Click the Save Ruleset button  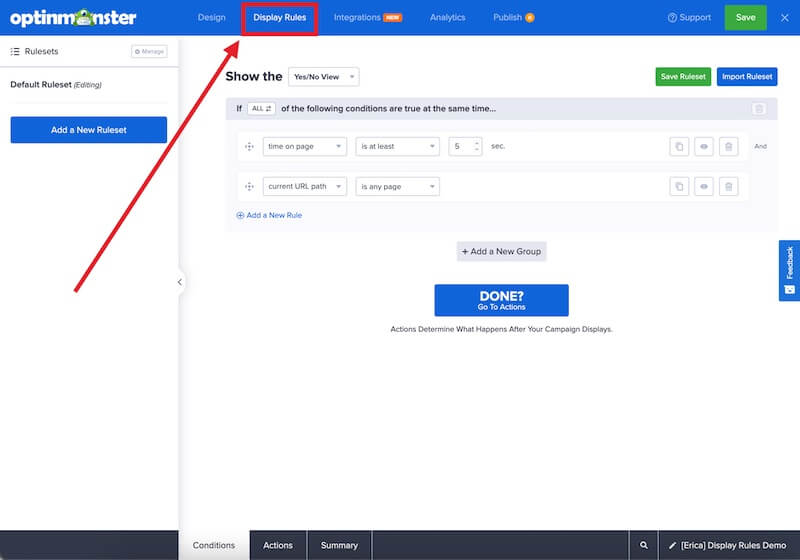[x=683, y=77]
